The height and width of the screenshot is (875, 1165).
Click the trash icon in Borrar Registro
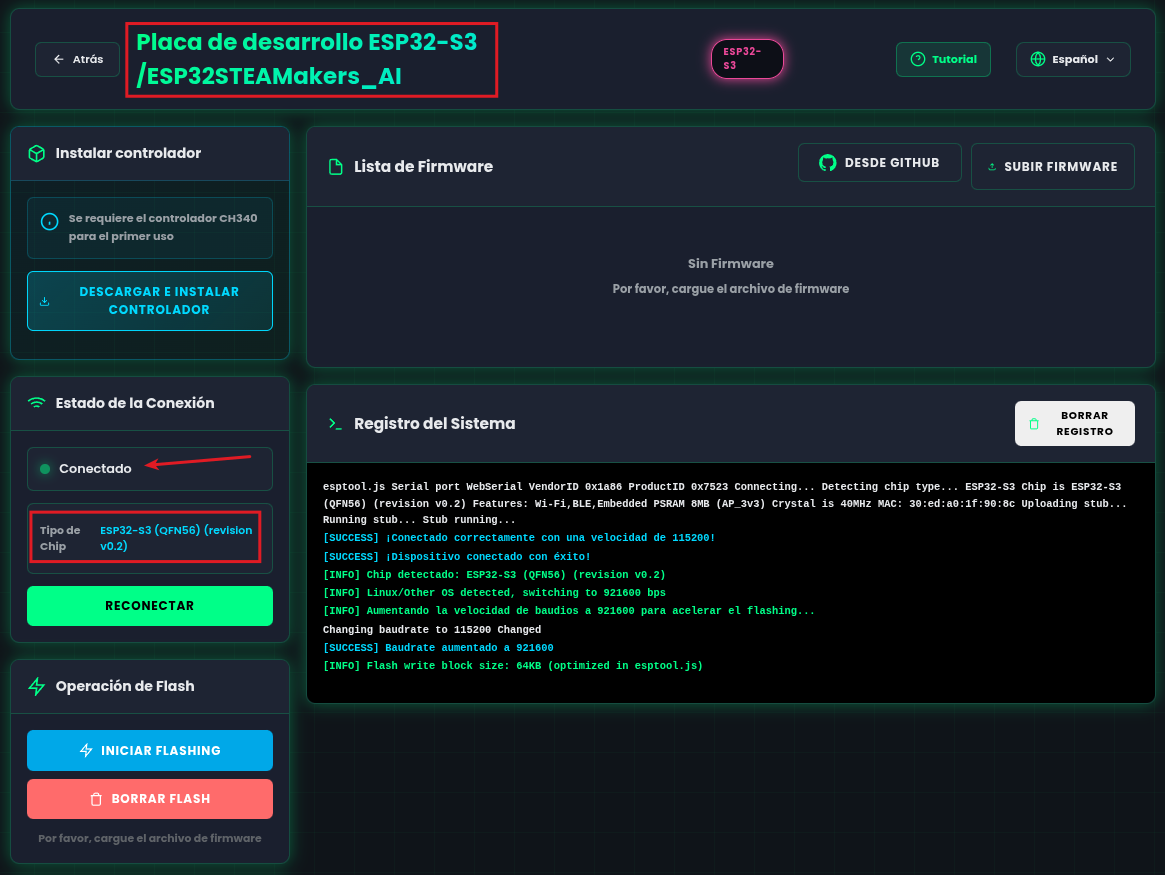pyautogui.click(x=1034, y=424)
